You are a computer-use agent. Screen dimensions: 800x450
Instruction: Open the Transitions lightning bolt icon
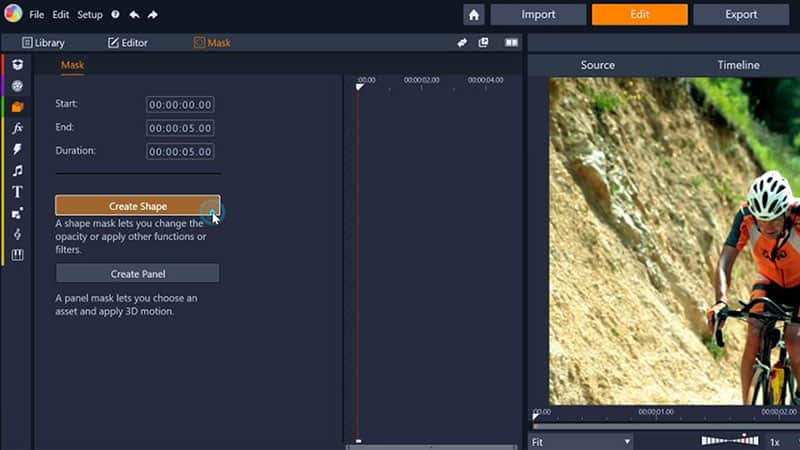(x=18, y=149)
